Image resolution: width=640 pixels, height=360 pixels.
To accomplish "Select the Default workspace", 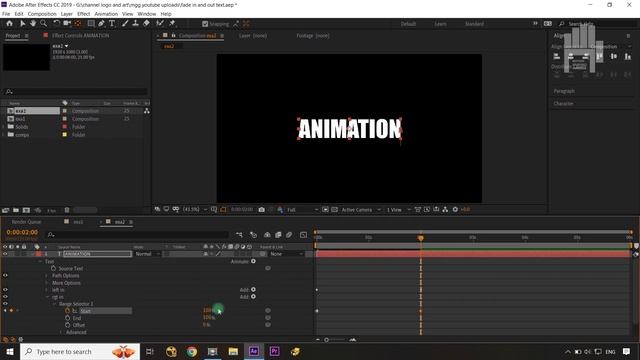I will pos(408,24).
